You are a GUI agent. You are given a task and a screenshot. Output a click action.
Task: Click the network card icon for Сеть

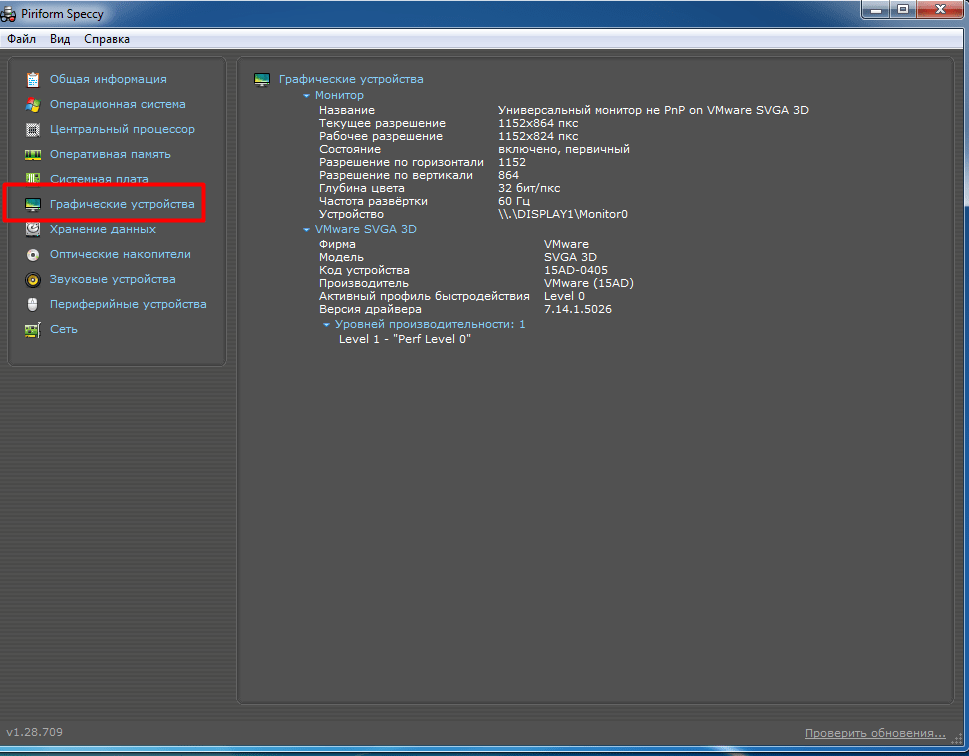[x=33, y=329]
